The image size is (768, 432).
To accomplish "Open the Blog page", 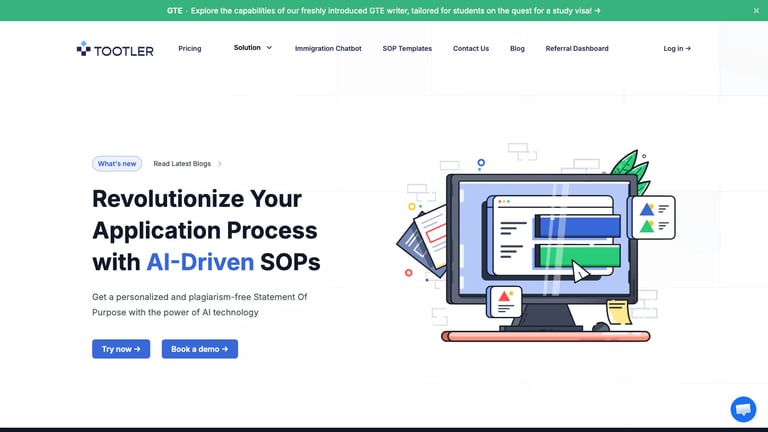I will click(x=517, y=48).
